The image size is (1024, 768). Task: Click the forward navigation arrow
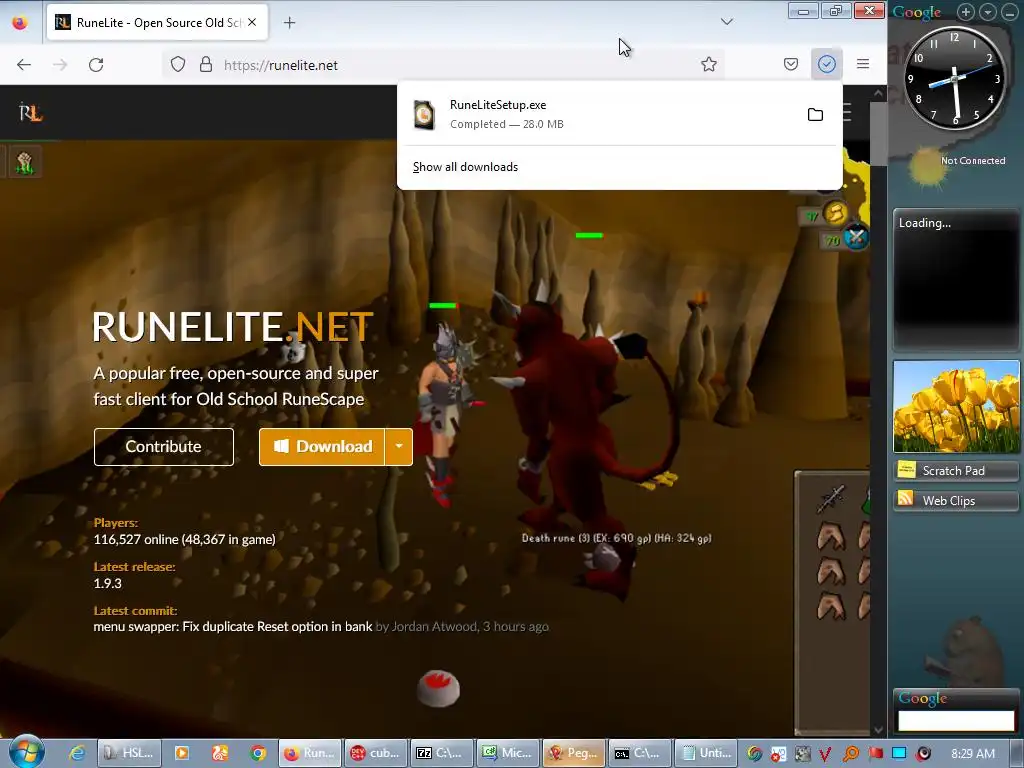click(x=60, y=65)
